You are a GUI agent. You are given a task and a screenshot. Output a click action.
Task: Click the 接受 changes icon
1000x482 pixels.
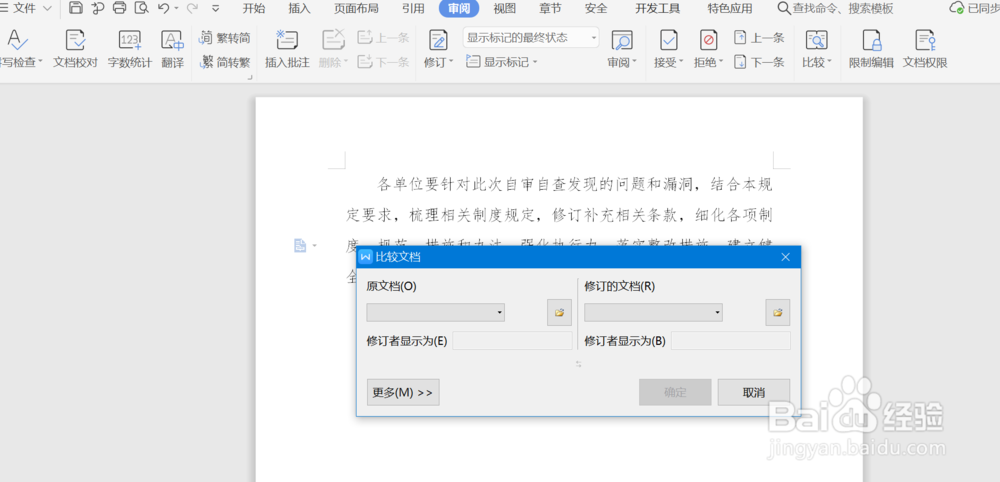point(668,41)
